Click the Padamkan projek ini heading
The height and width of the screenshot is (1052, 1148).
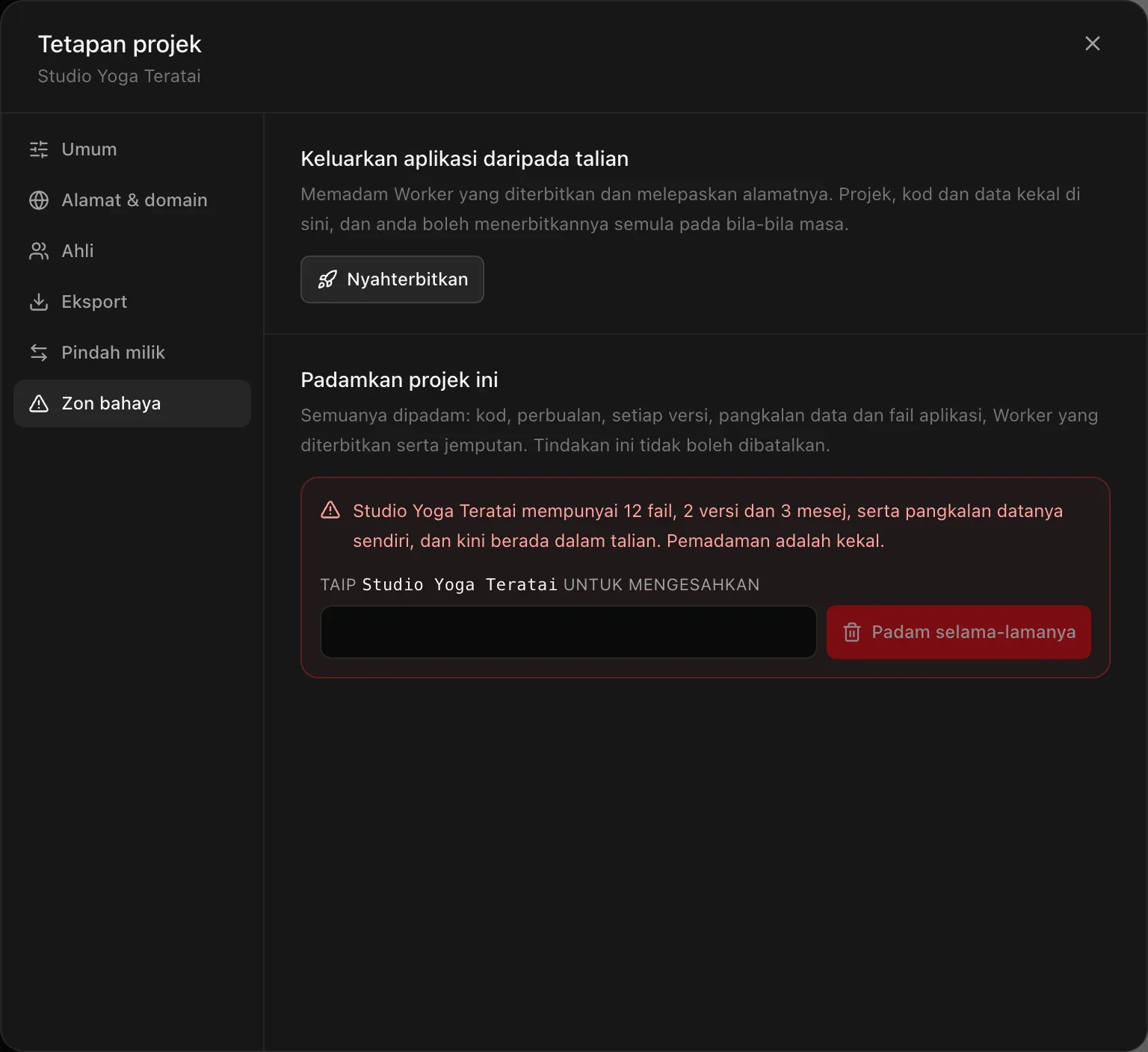pos(400,380)
